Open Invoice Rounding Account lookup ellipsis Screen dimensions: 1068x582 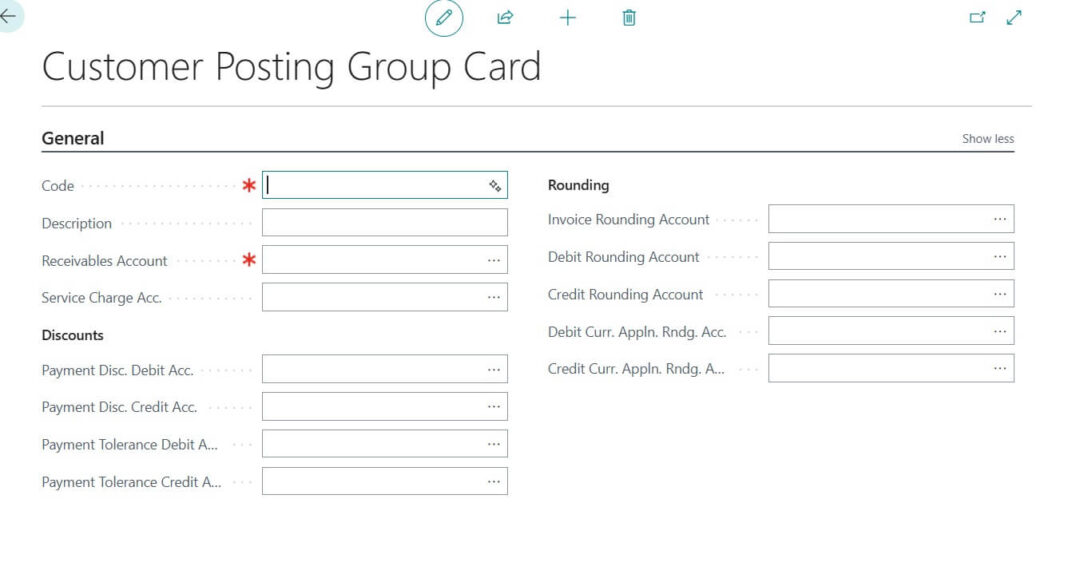1000,219
